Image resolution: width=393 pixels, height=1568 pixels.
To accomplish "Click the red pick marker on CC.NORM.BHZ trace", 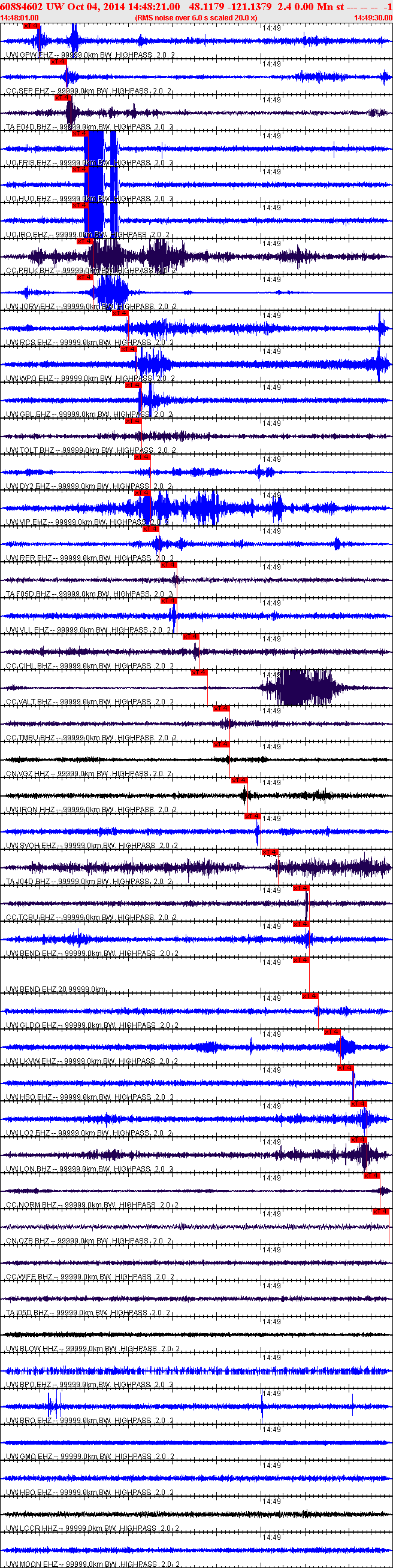I will point(372,1175).
